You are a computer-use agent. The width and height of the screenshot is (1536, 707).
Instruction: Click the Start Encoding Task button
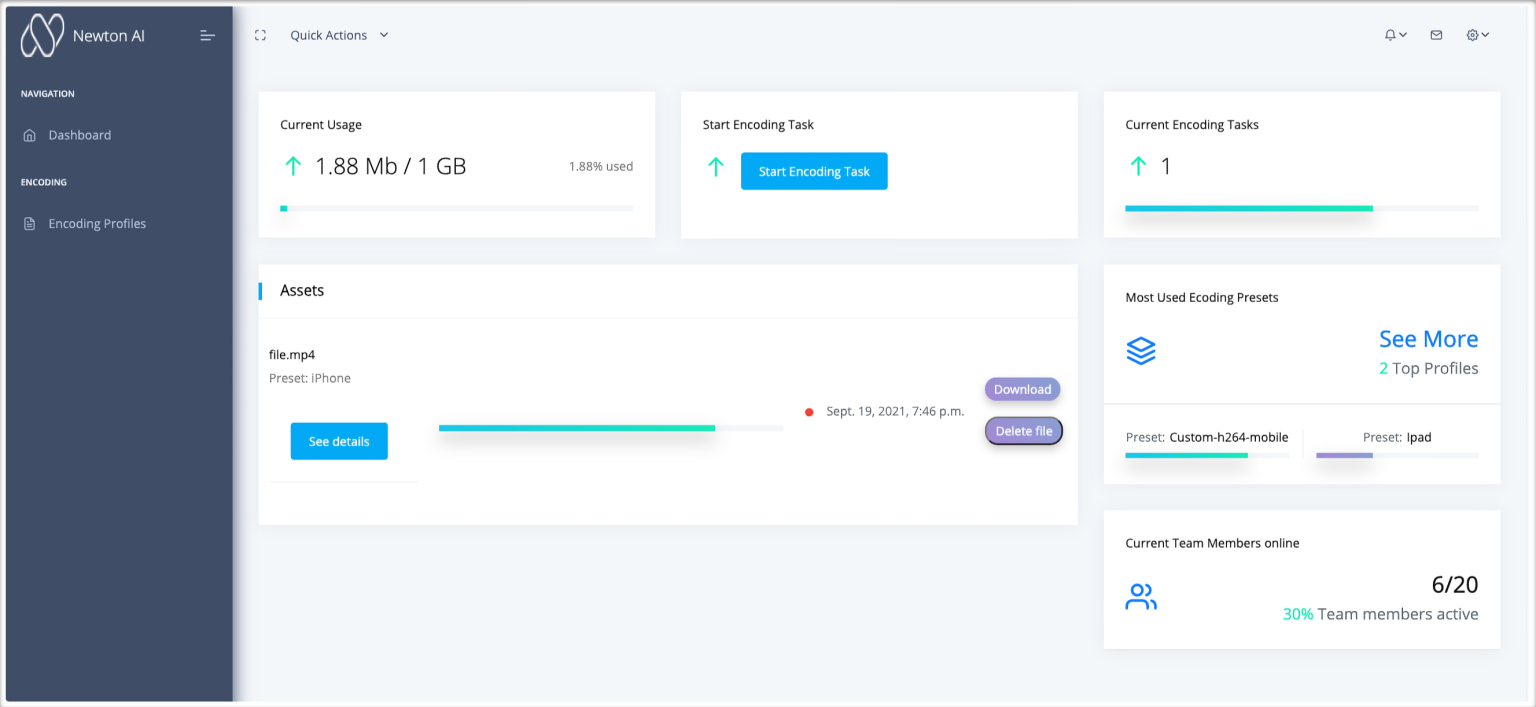tap(814, 171)
